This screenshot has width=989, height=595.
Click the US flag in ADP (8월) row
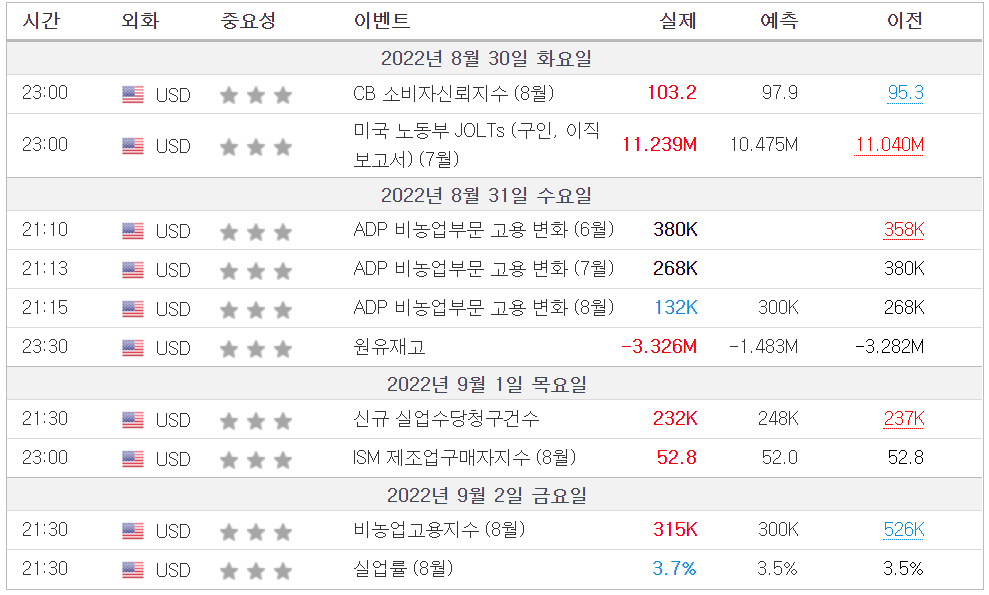(132, 309)
